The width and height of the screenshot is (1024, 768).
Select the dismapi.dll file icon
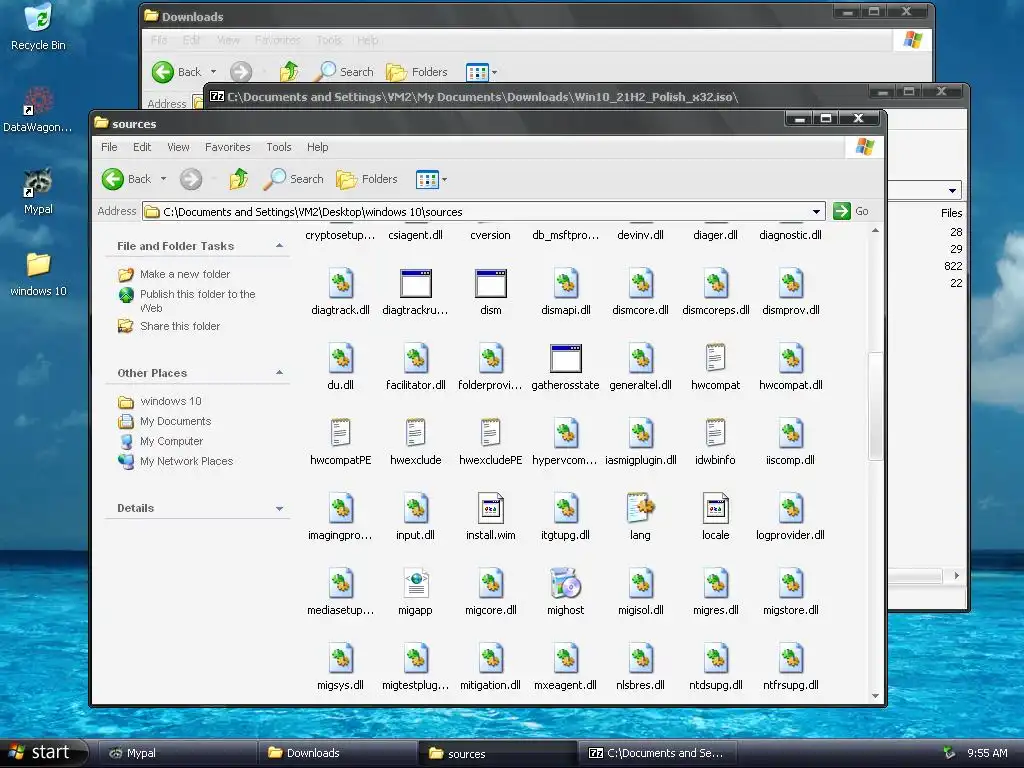pyautogui.click(x=566, y=283)
